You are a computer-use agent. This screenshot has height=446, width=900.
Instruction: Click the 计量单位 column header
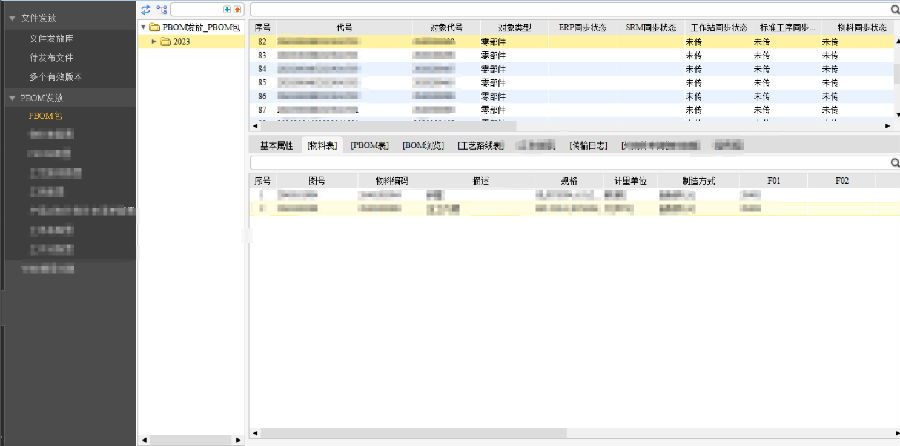pos(630,181)
